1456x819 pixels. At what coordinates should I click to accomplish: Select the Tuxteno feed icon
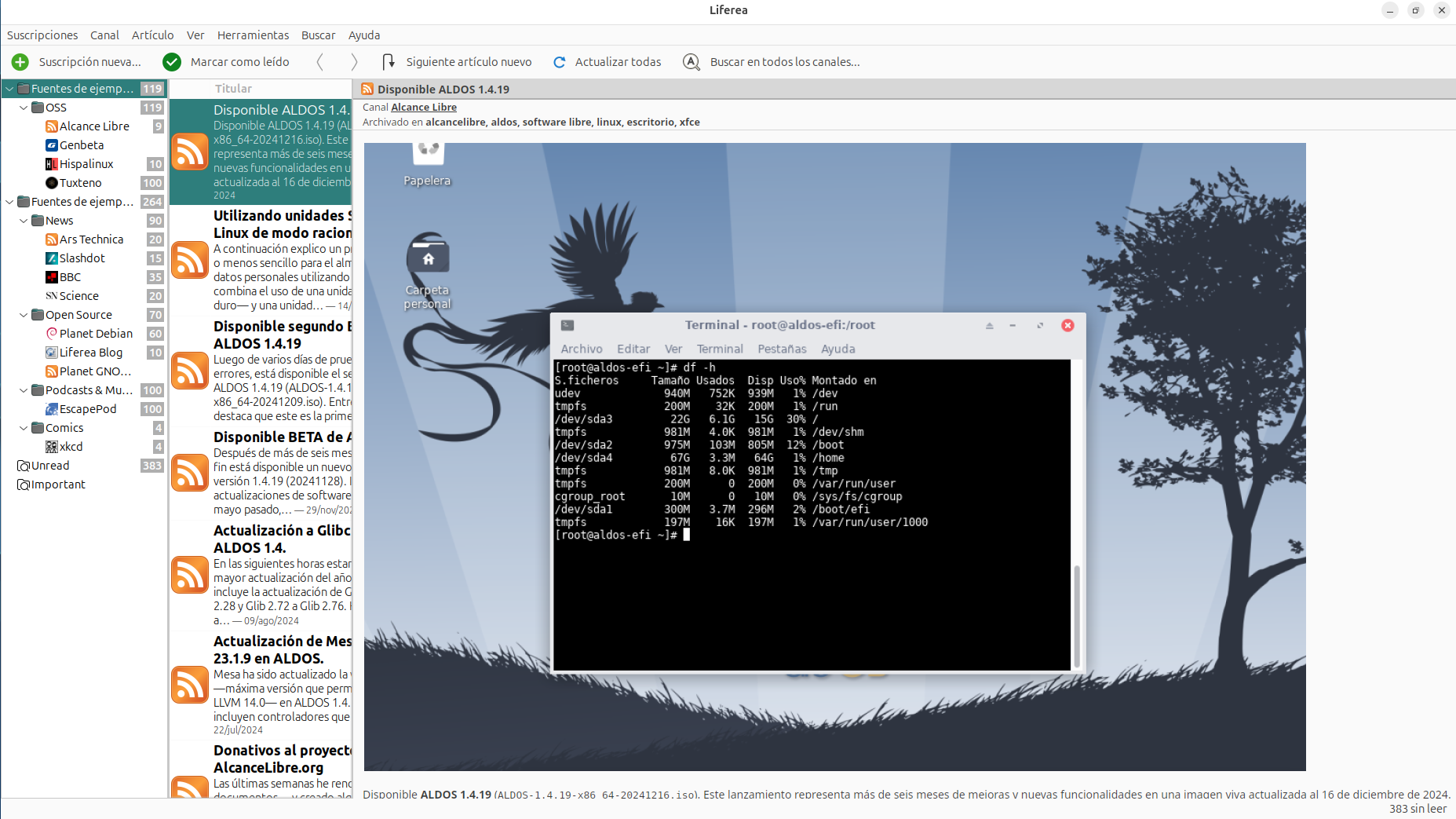tap(52, 183)
